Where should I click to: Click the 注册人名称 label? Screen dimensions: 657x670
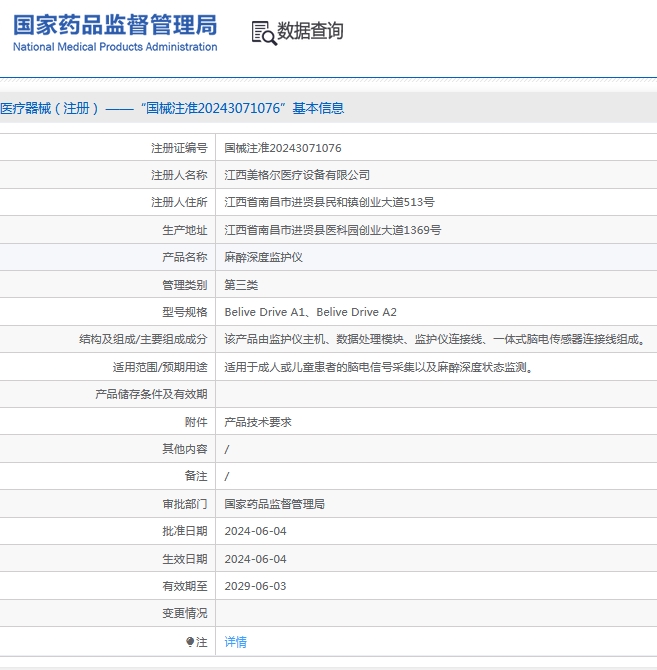coord(179,175)
